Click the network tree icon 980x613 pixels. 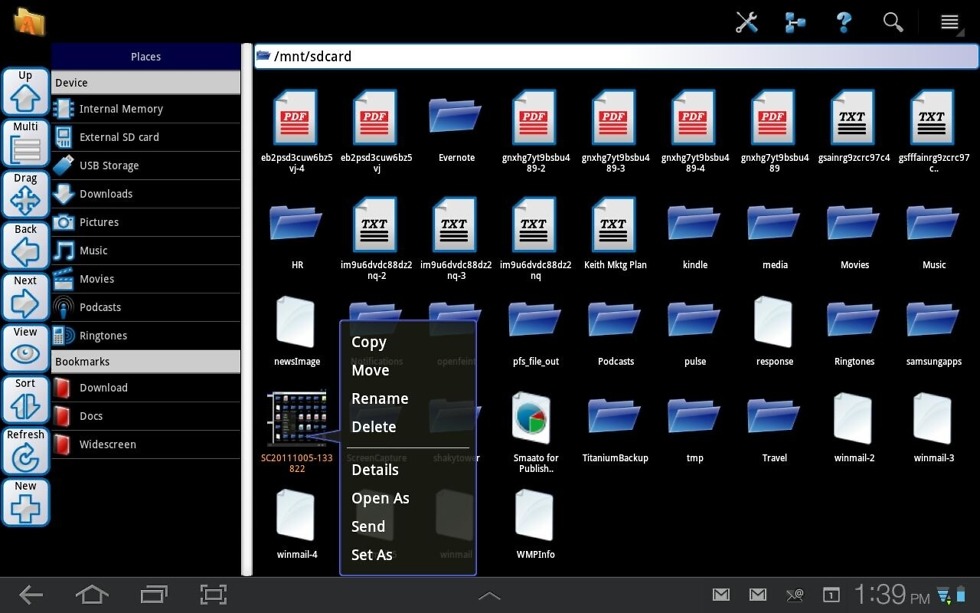pos(795,22)
